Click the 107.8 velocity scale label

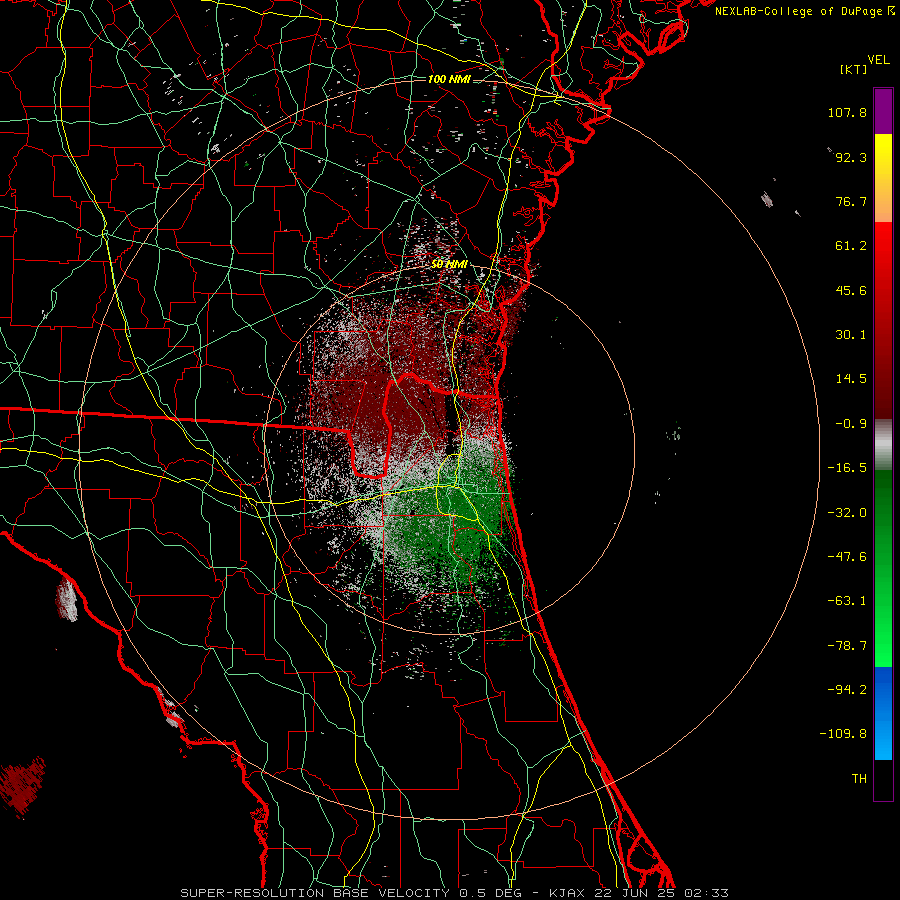pyautogui.click(x=847, y=112)
